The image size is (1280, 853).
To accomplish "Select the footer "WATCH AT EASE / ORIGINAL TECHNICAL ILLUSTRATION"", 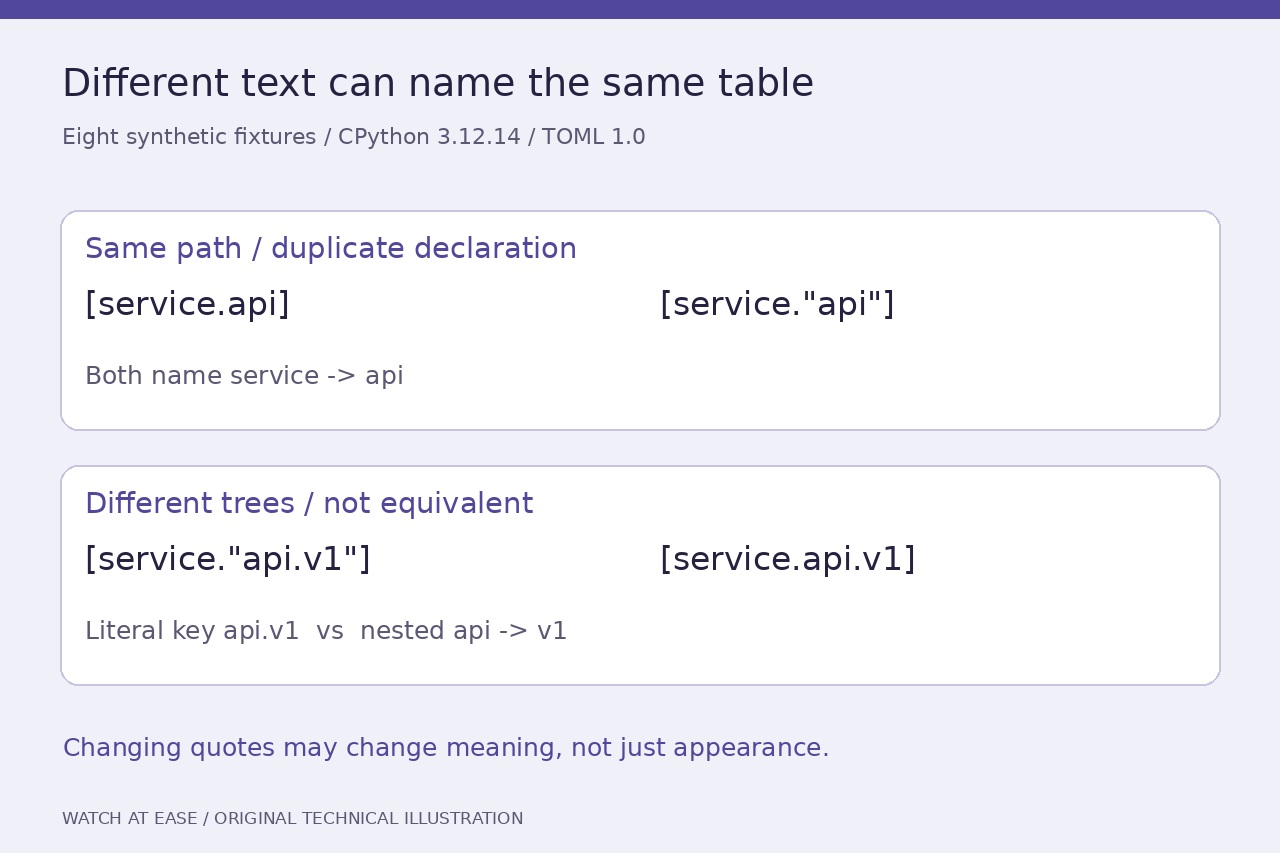I will point(293,819).
